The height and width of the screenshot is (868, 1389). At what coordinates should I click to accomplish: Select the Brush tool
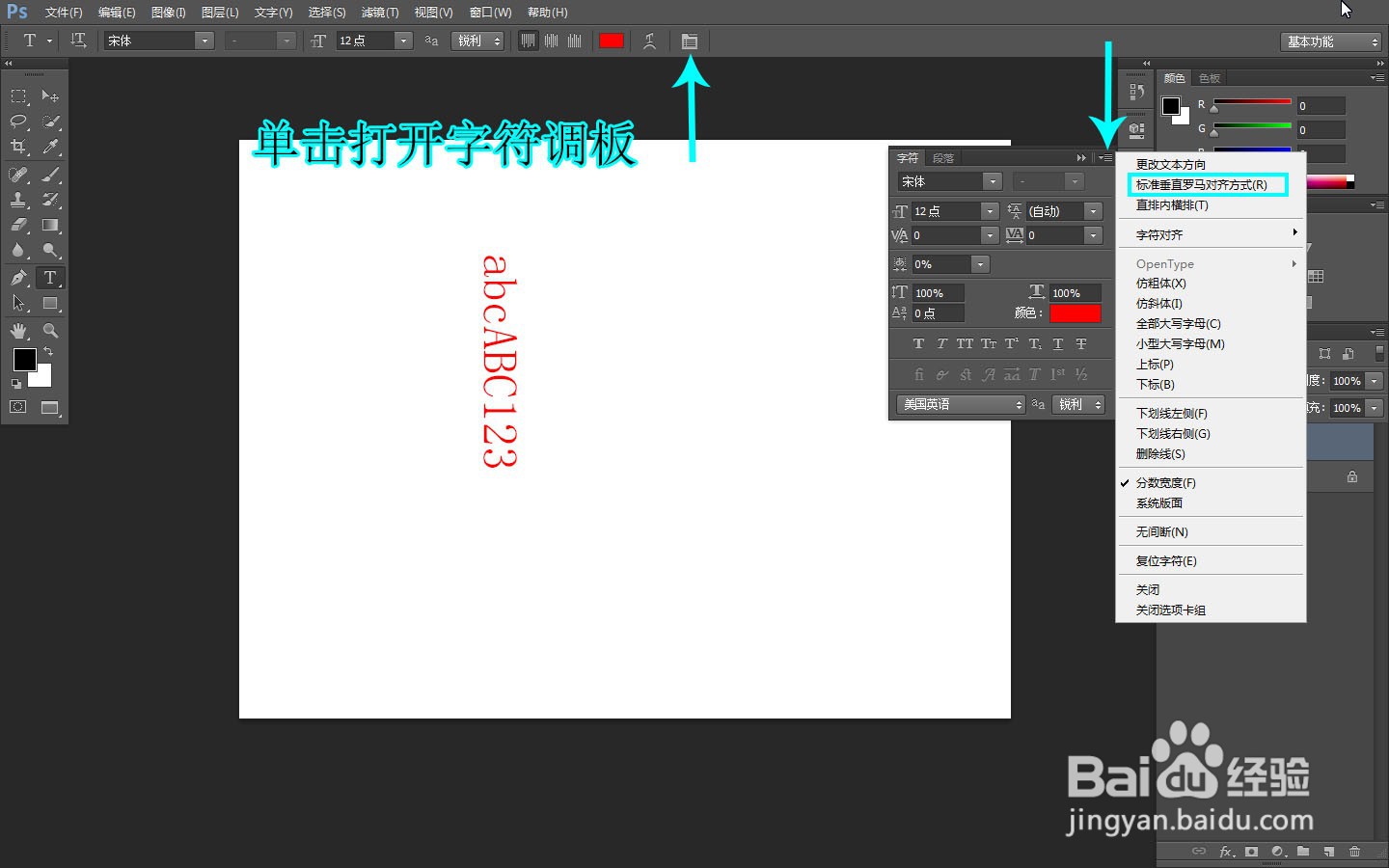pos(50,175)
